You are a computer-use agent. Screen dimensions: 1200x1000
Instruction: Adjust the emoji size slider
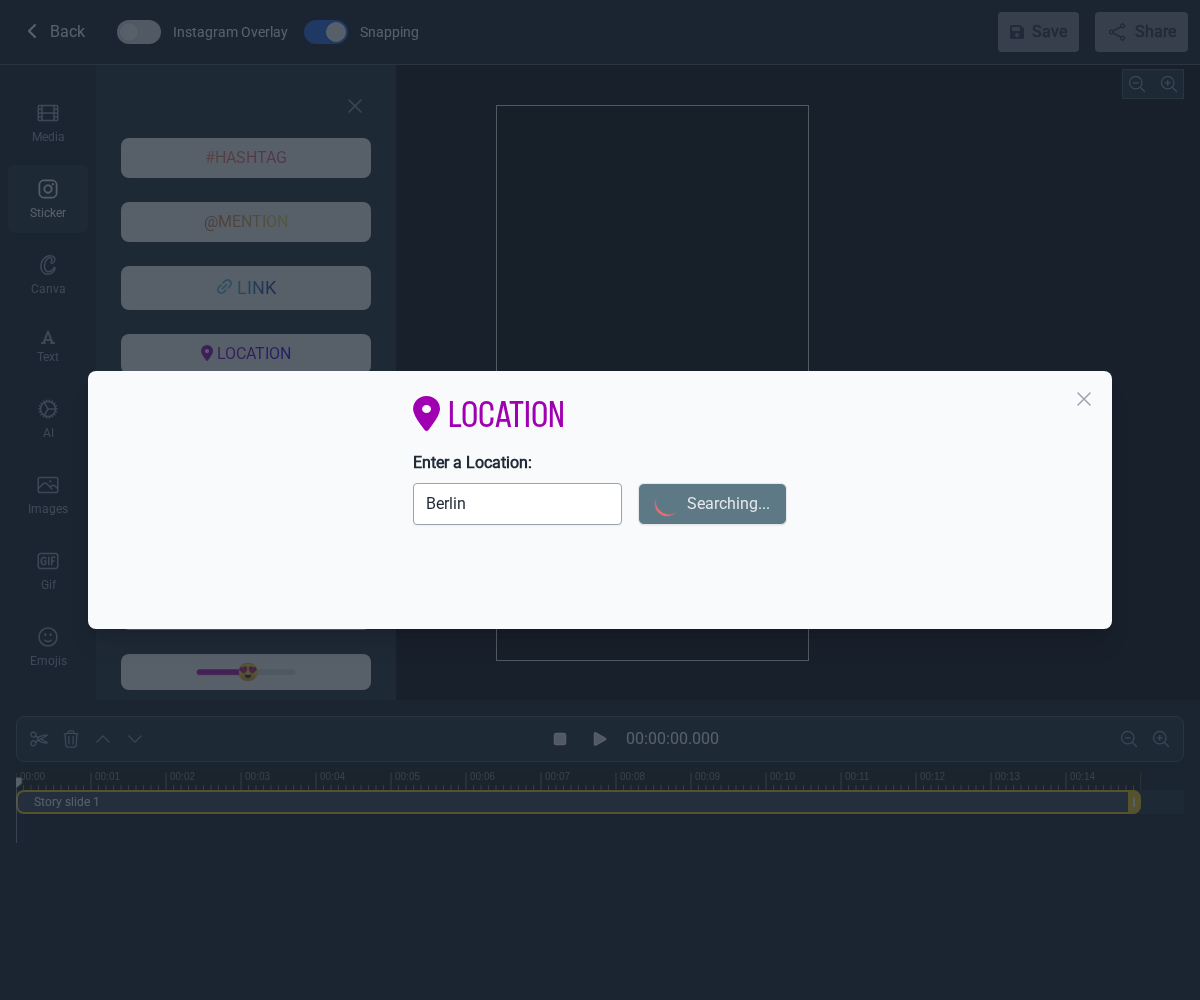(x=247, y=672)
